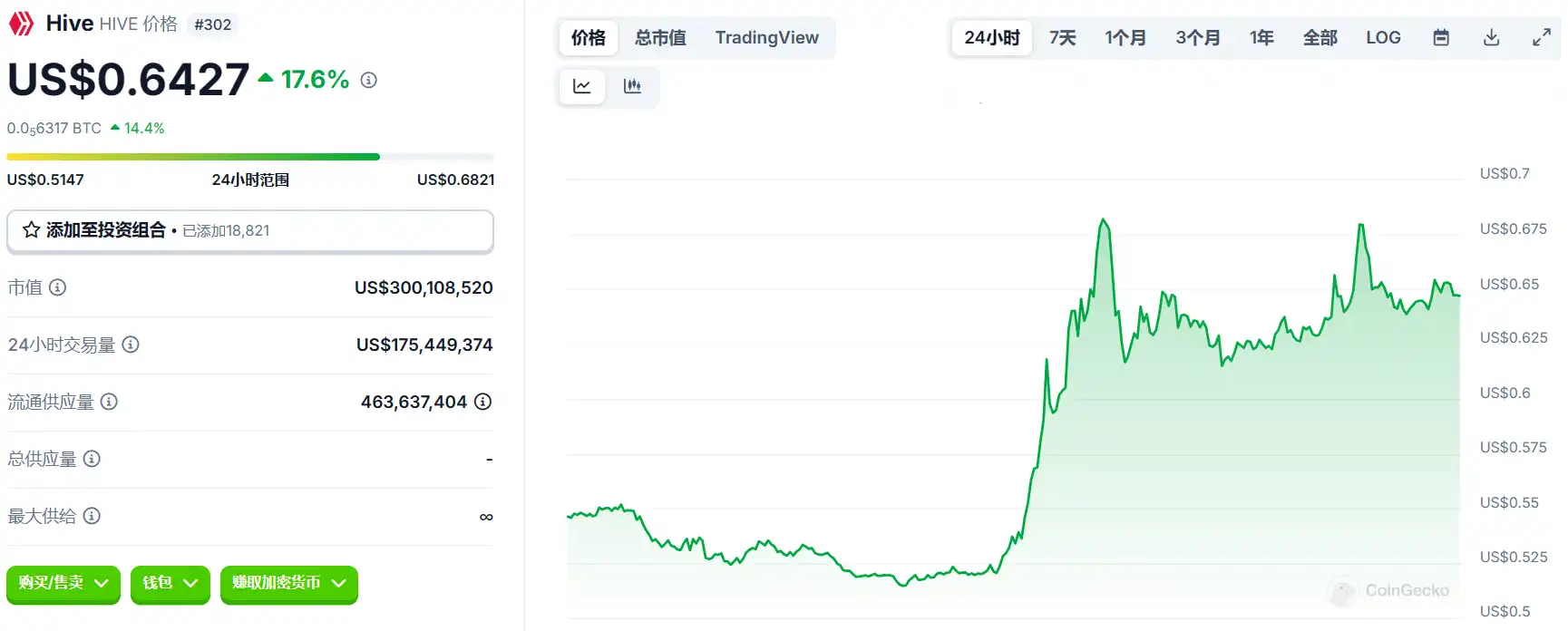
Task: Toggle LOG scale on chart
Action: (x=1383, y=38)
